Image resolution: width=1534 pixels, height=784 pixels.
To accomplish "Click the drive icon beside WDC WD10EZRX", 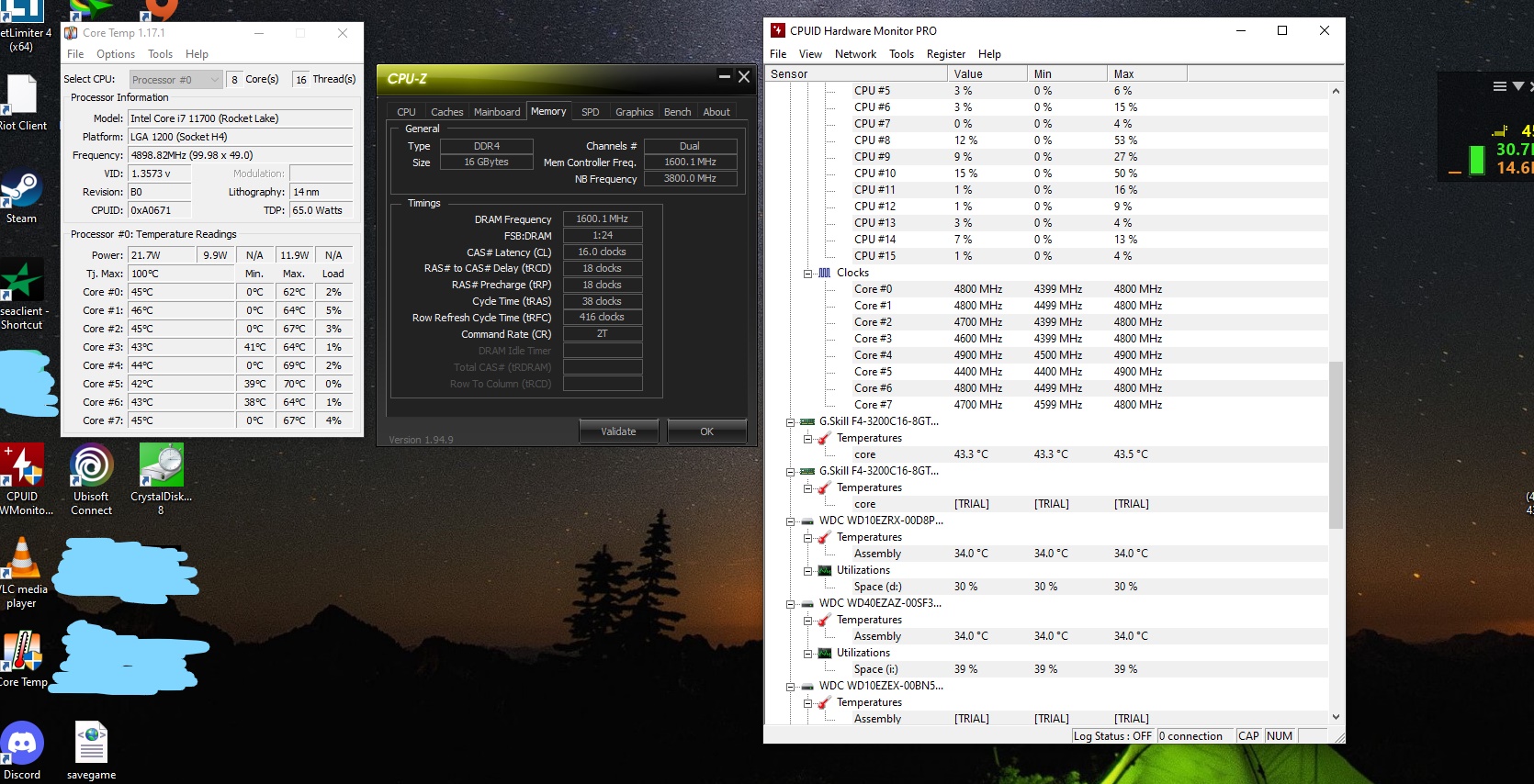I will tap(807, 521).
